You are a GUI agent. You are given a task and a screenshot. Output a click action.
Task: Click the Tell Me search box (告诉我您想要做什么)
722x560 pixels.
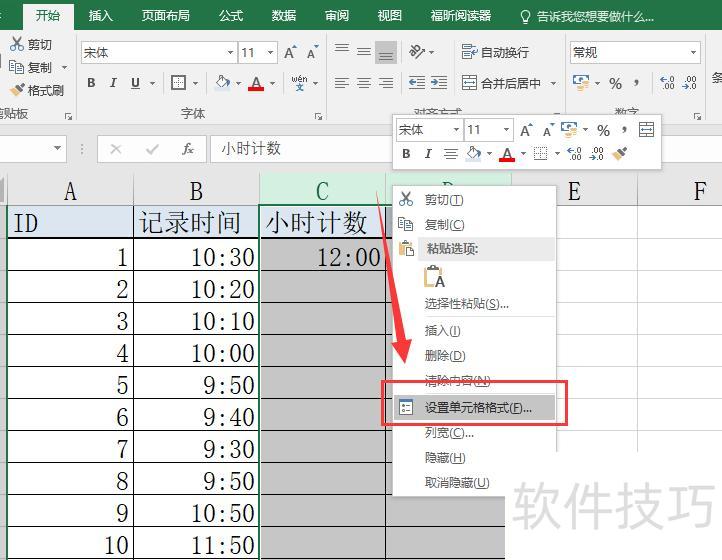coord(587,17)
